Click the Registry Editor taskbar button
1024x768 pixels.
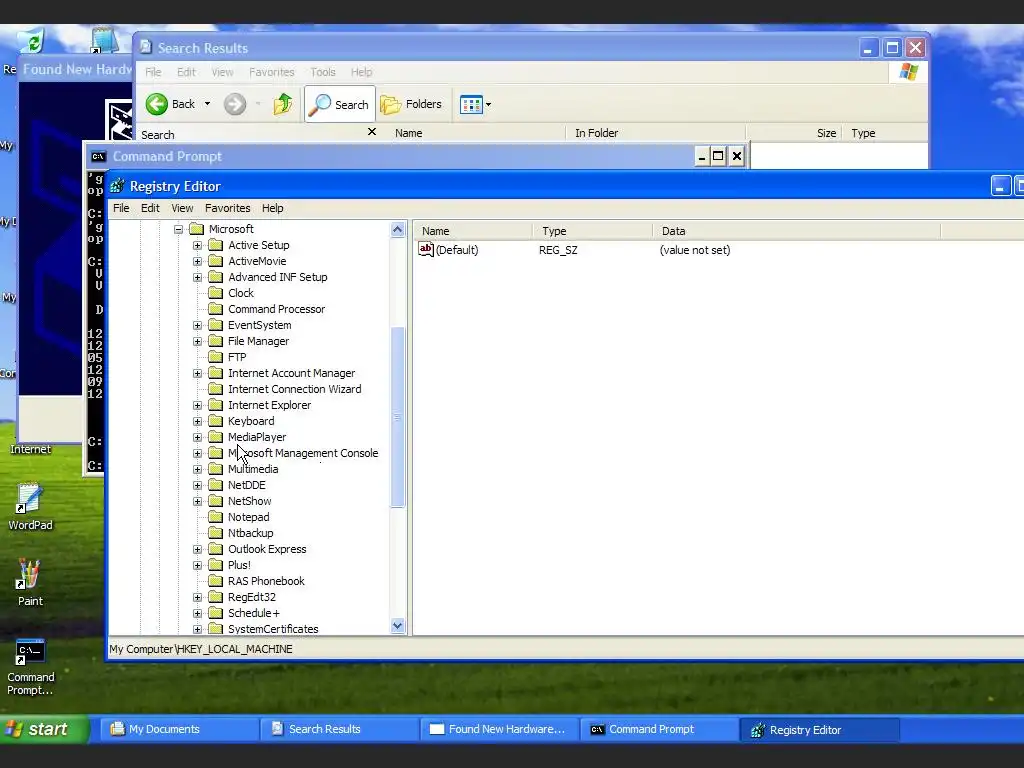[820, 729]
